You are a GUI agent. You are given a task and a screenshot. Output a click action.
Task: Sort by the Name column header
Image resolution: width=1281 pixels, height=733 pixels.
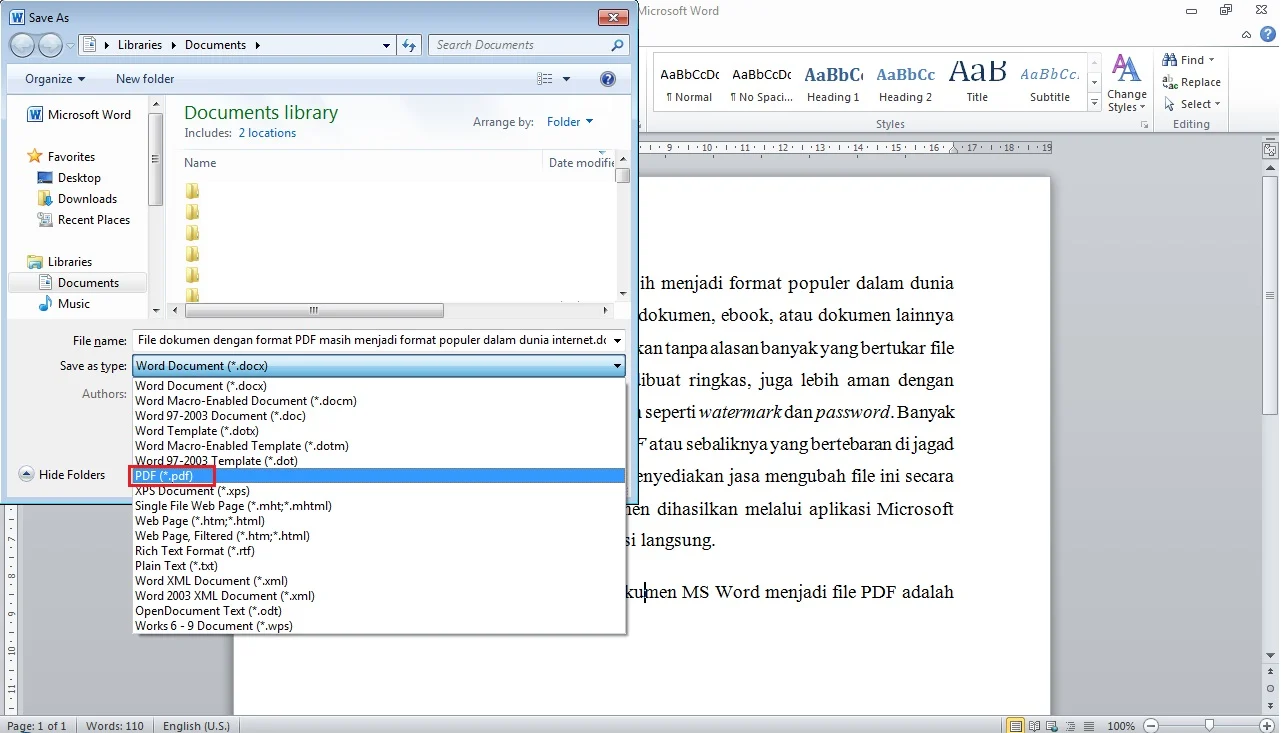click(x=200, y=163)
